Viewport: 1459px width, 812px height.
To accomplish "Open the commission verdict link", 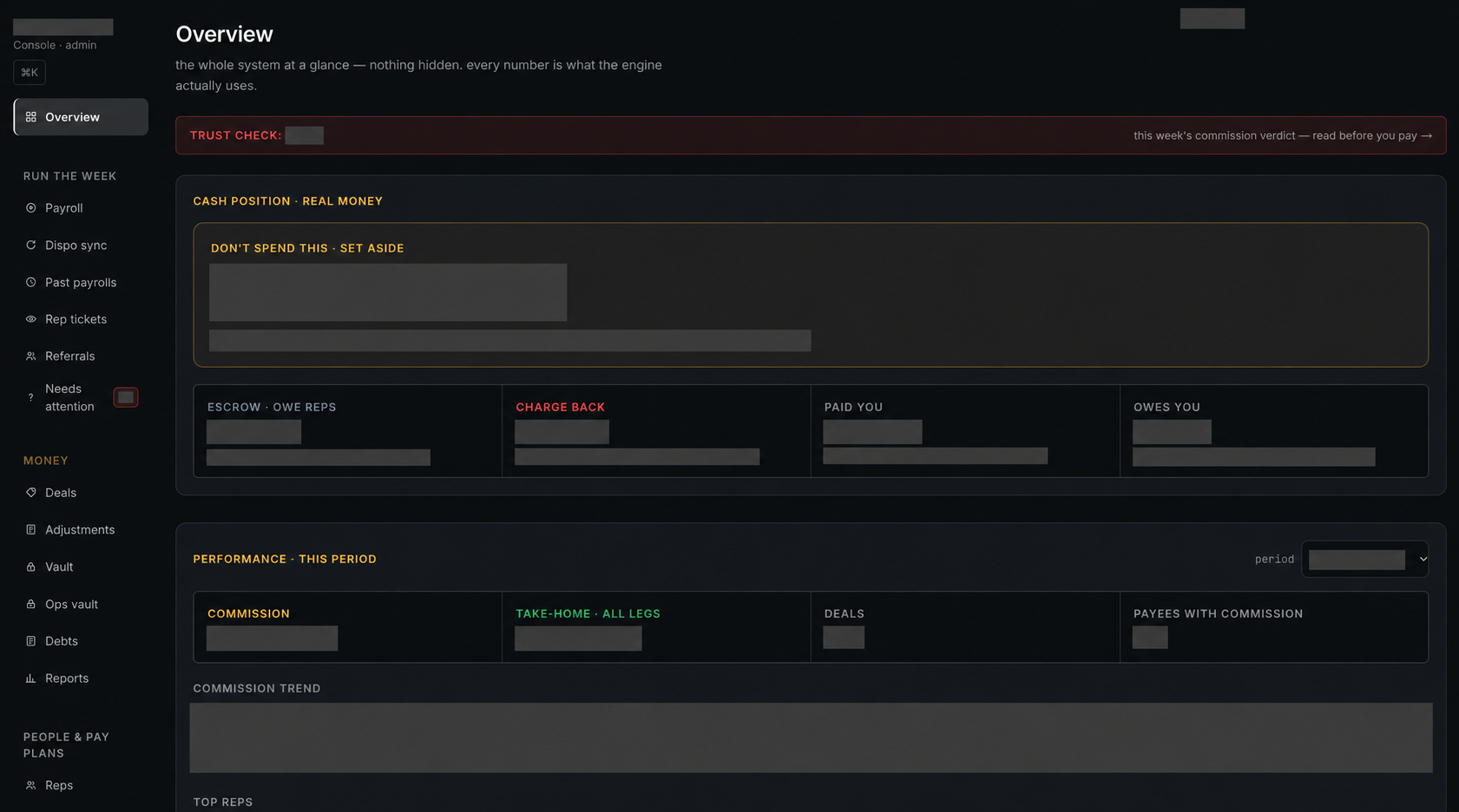I will coord(1283,136).
